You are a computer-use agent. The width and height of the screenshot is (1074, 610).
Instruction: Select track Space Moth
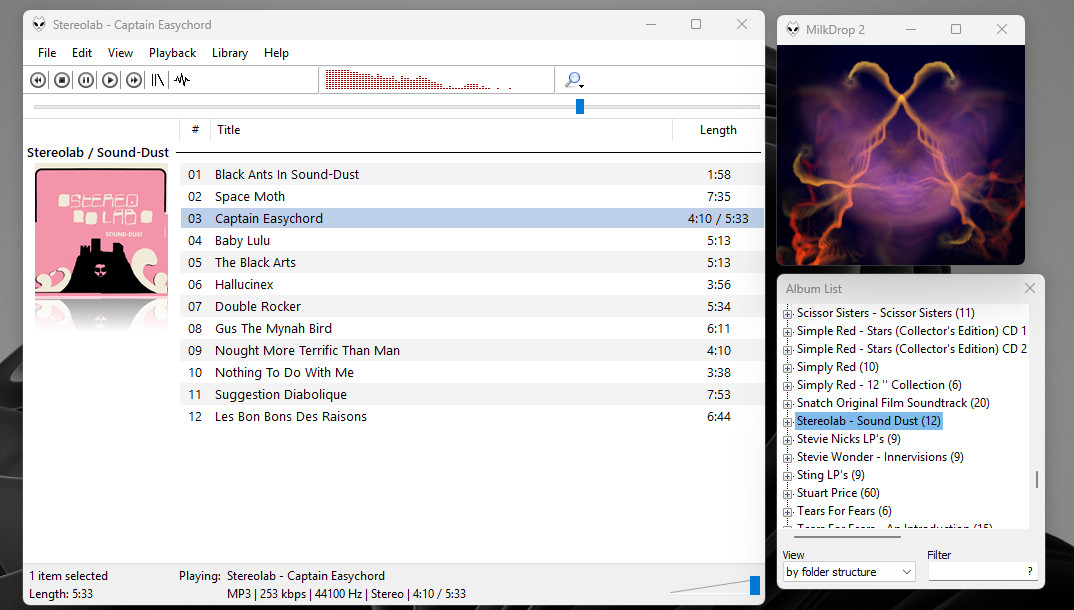point(472,196)
